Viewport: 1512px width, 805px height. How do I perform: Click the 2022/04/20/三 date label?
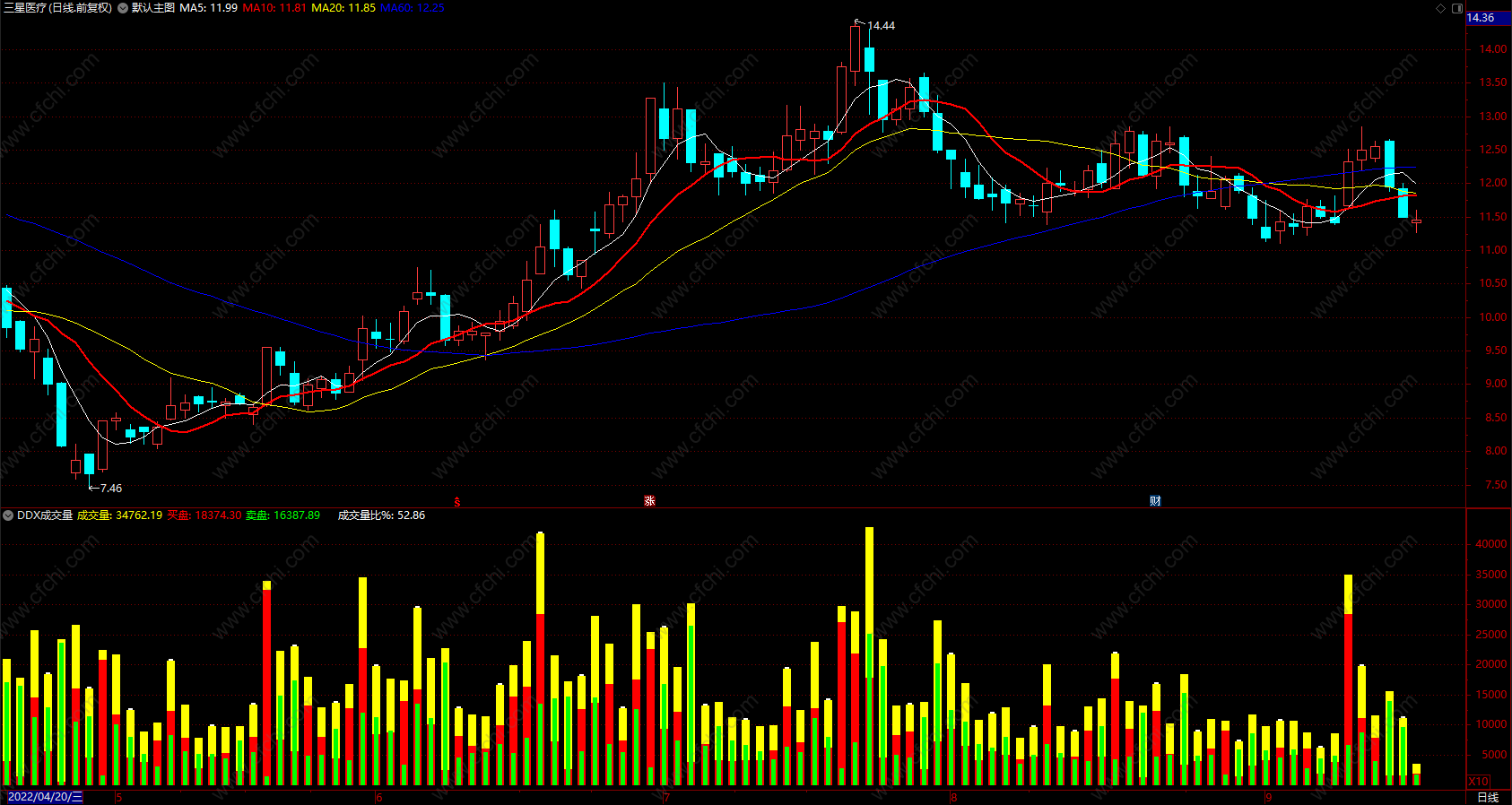point(45,797)
